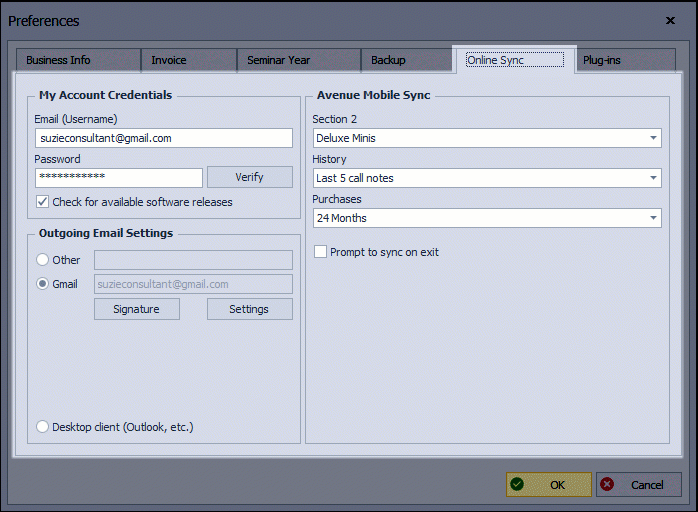Click the disabled Gmail address field

pyautogui.click(x=193, y=284)
